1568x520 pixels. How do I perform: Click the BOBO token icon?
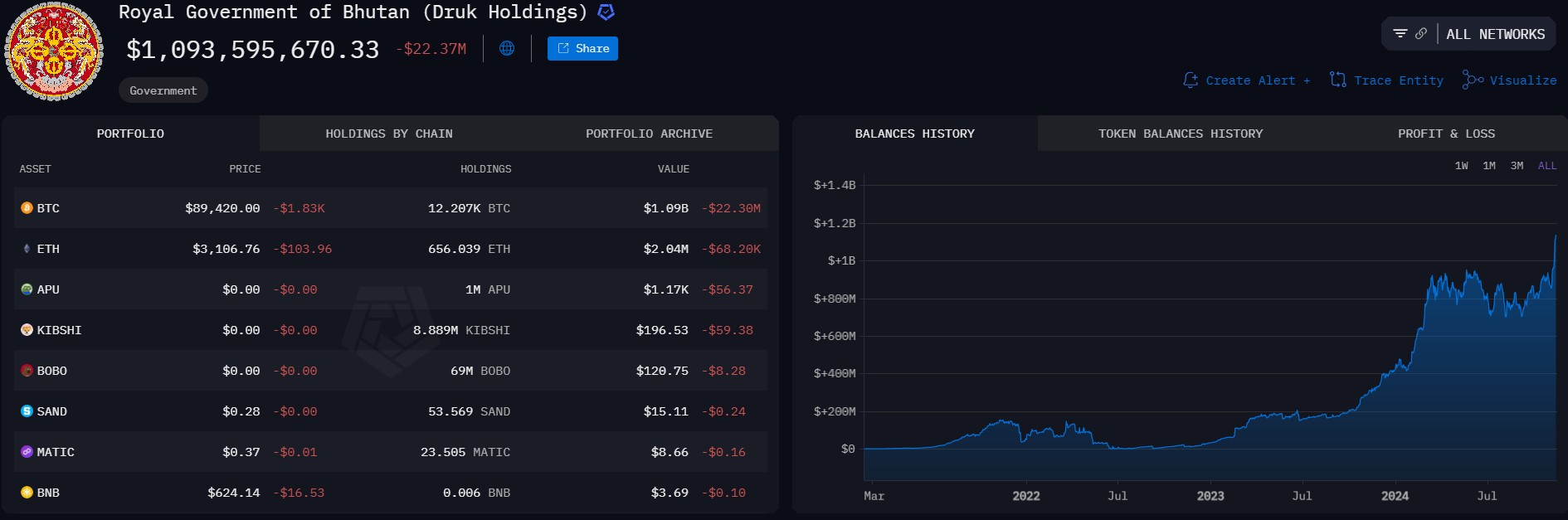(27, 371)
